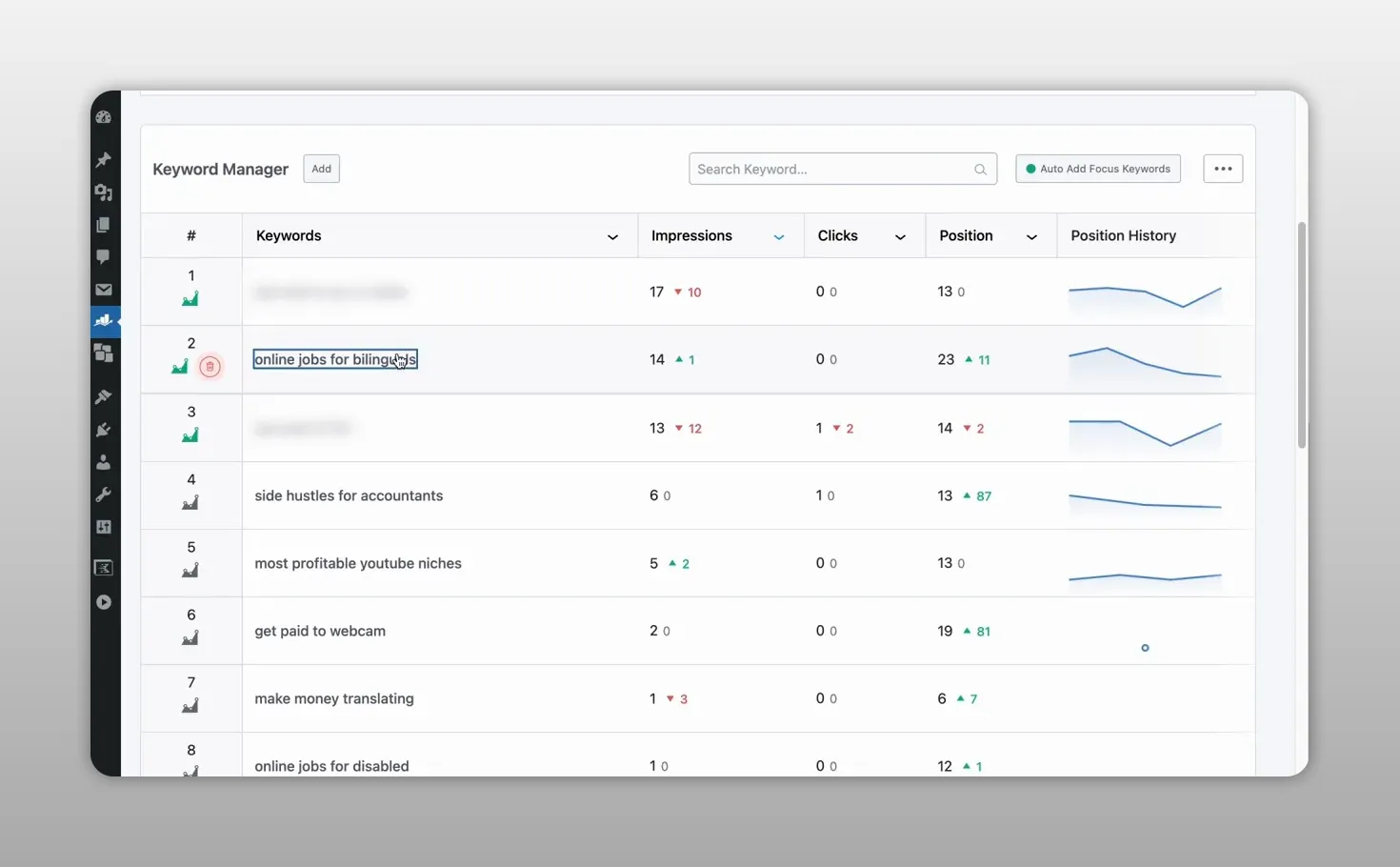Click position history dot for 'get paid to webcam'
The height and width of the screenshot is (867, 1400).
[x=1145, y=648]
